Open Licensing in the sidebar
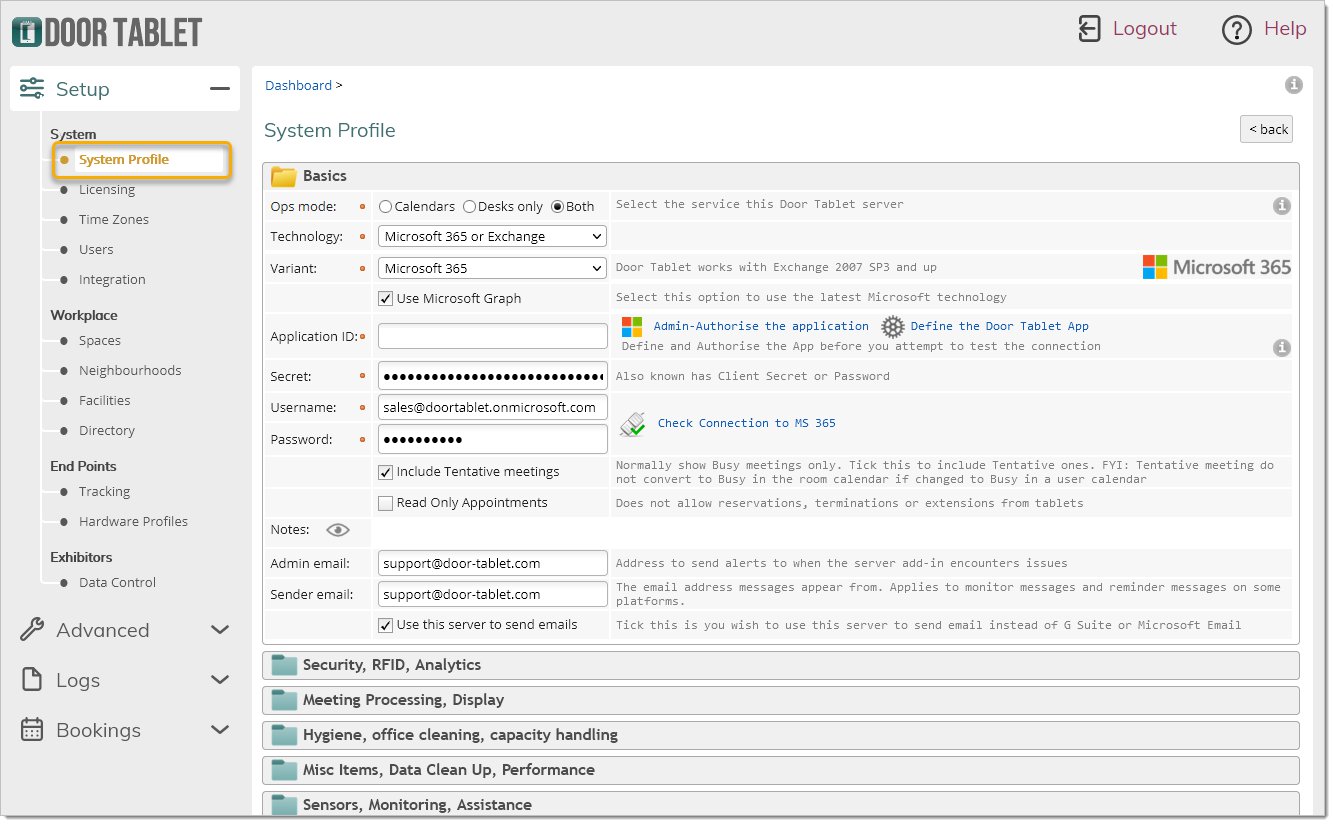Screen dimensions: 1333x824 click(107, 190)
